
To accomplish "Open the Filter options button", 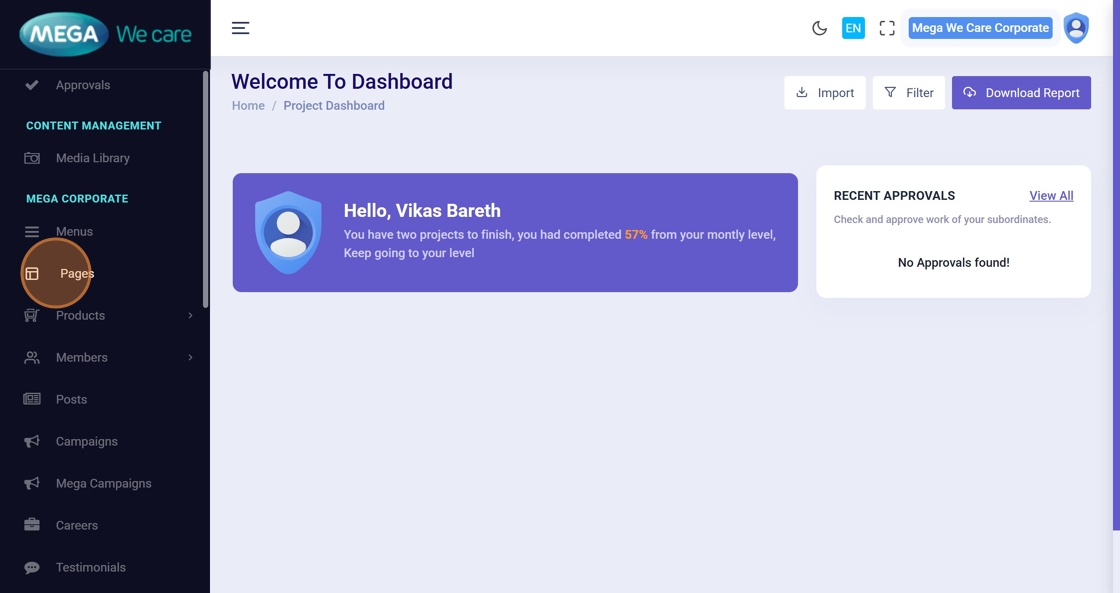I will (908, 93).
